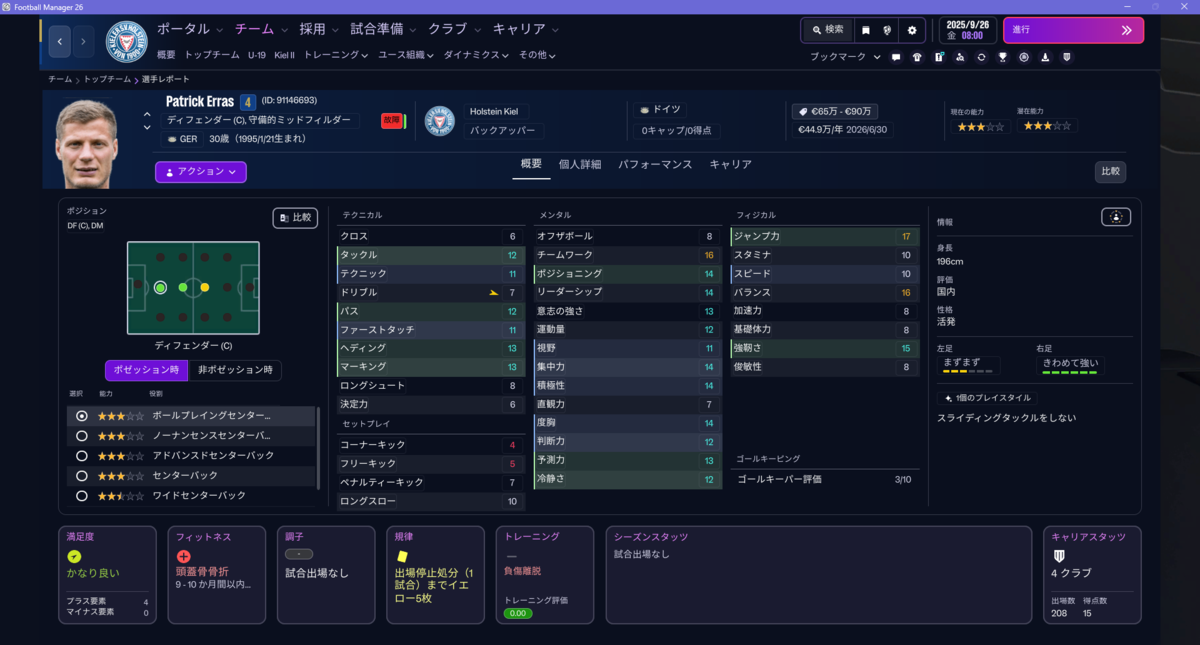This screenshot has height=645, width=1200.
Task: Open U-19 in the sub navigation
Action: point(257,55)
